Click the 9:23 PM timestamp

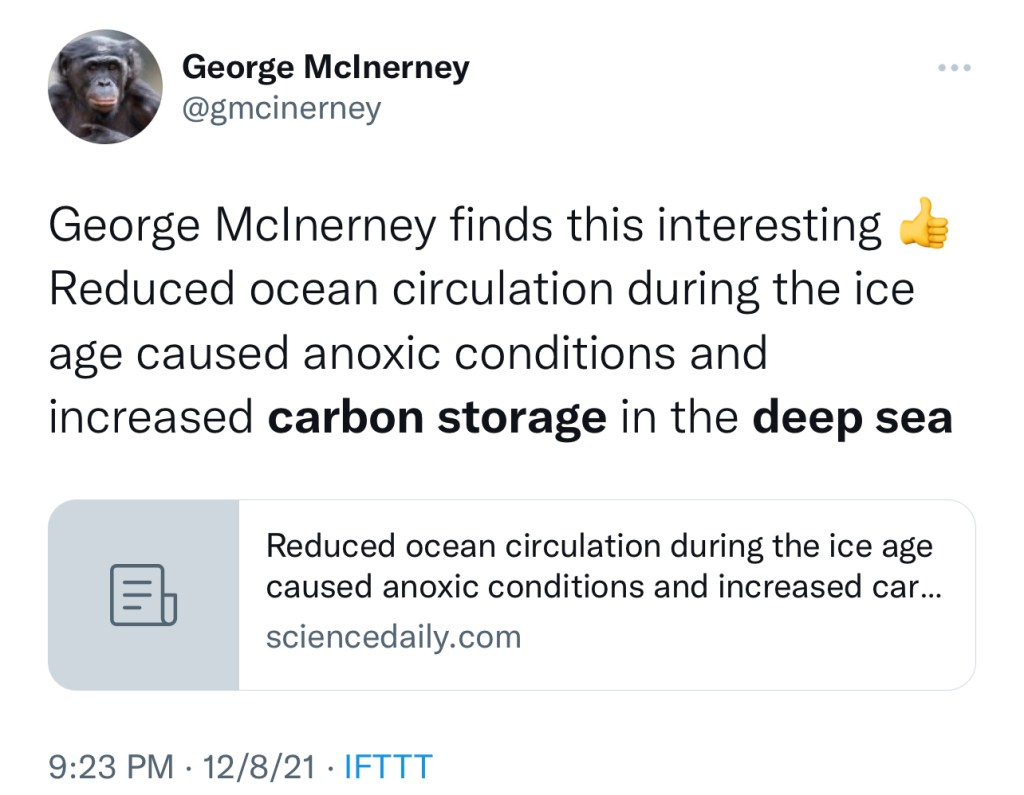[x=111, y=767]
